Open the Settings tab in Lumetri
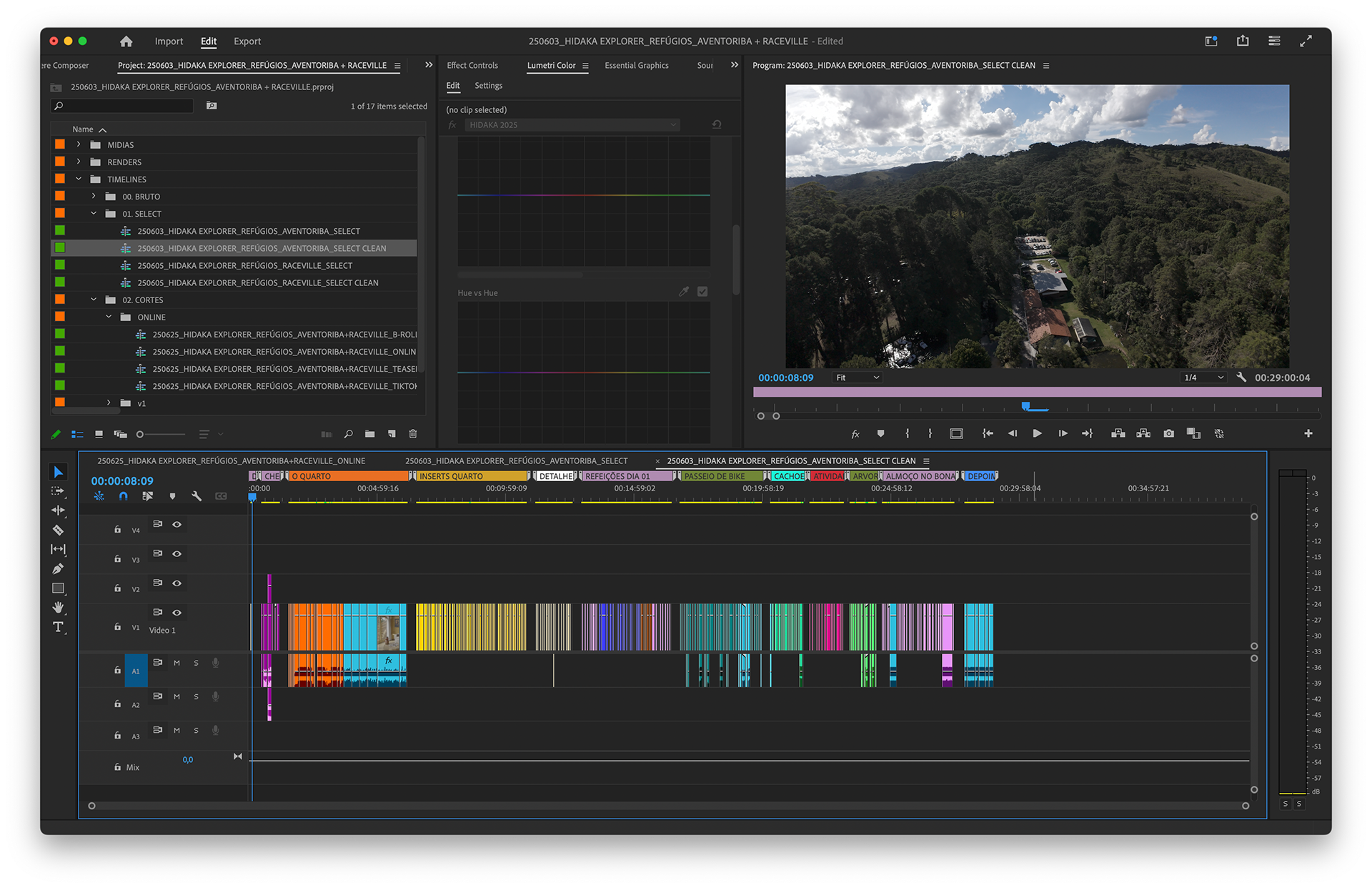Image resolution: width=1372 pixels, height=888 pixels. [x=488, y=86]
